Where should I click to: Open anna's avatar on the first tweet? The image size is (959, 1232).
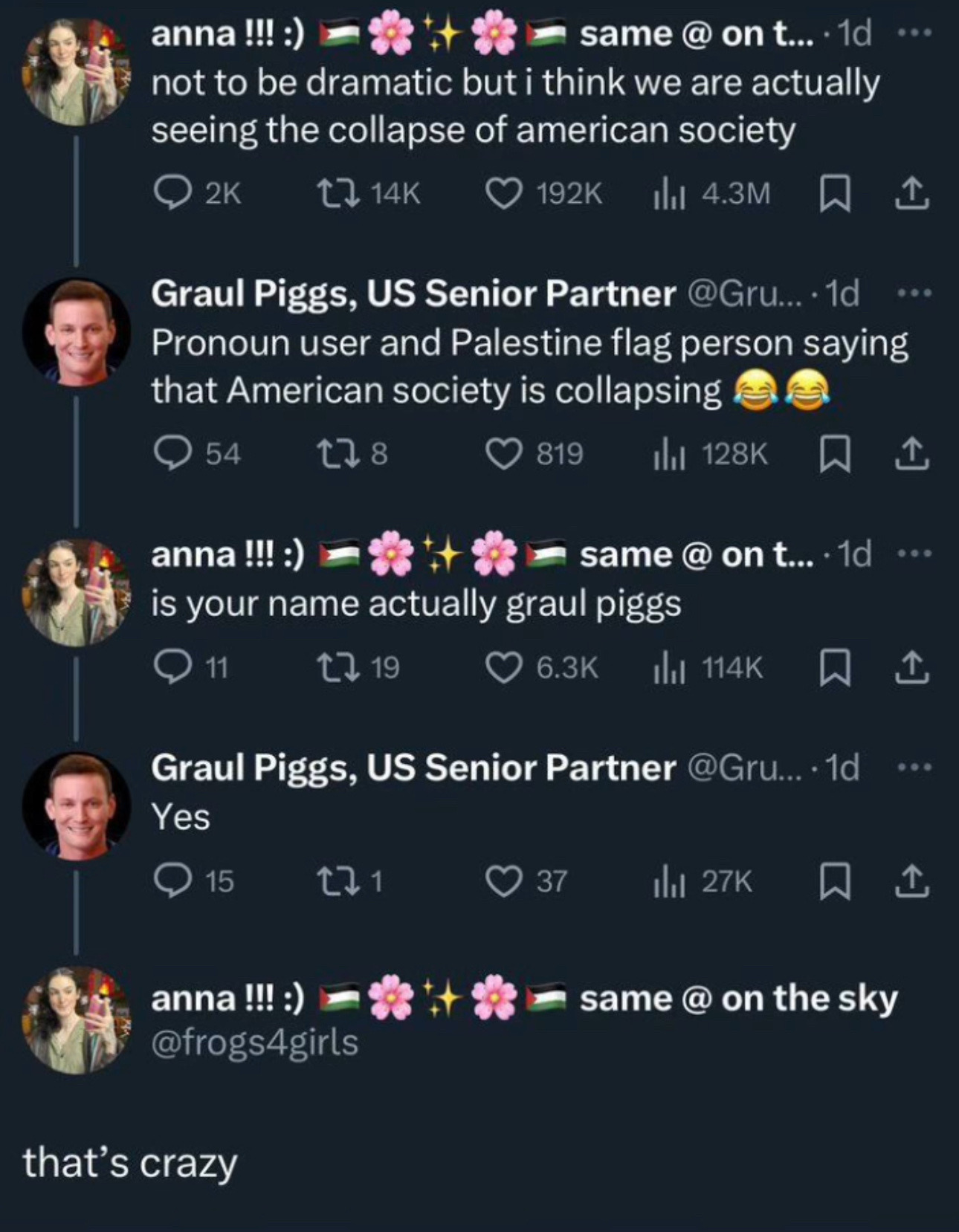pyautogui.click(x=77, y=72)
